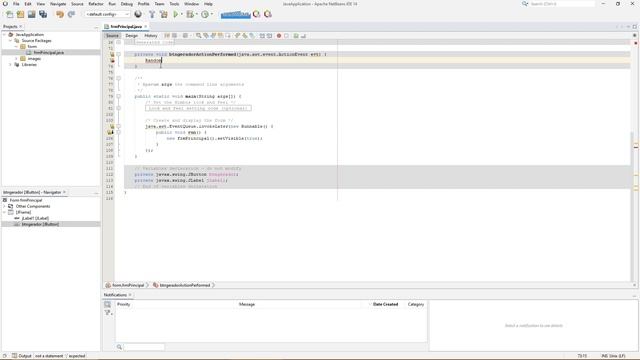Expand the folded Generated Code block
Screen dimensions: 640x360
pyautogui.click(x=119, y=42)
